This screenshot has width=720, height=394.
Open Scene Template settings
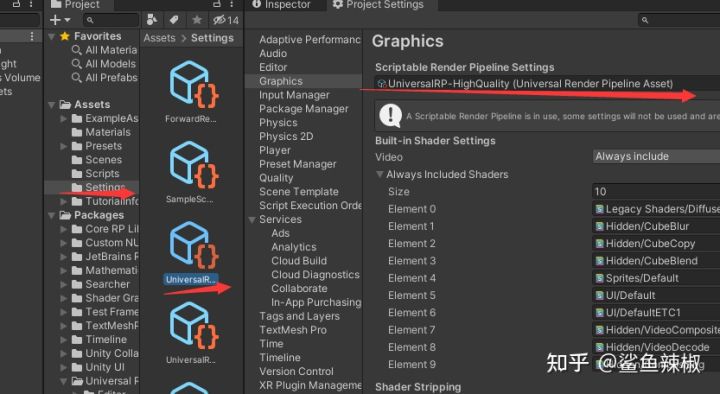tap(298, 191)
